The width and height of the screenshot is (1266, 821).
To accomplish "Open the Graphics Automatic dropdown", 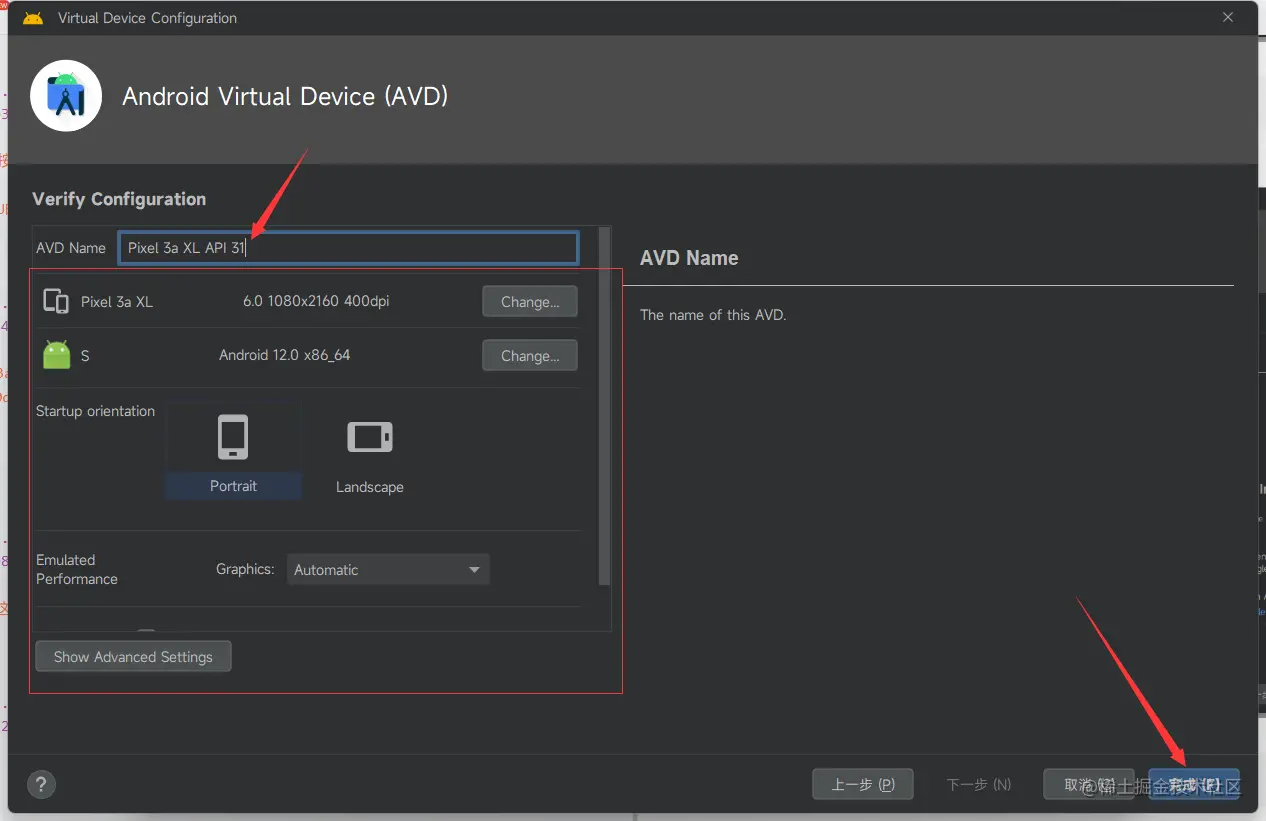I will click(388, 569).
